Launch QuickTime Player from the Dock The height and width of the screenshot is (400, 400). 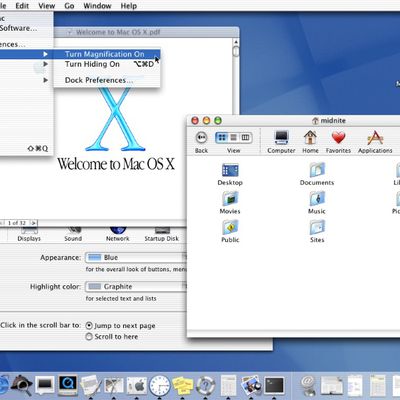[x=68, y=386]
